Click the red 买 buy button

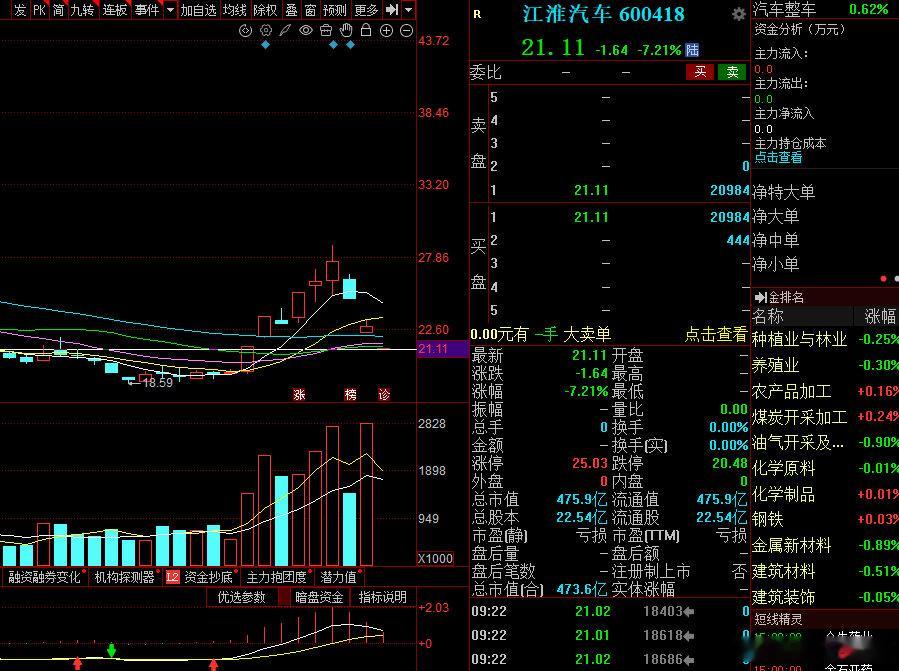[x=700, y=72]
